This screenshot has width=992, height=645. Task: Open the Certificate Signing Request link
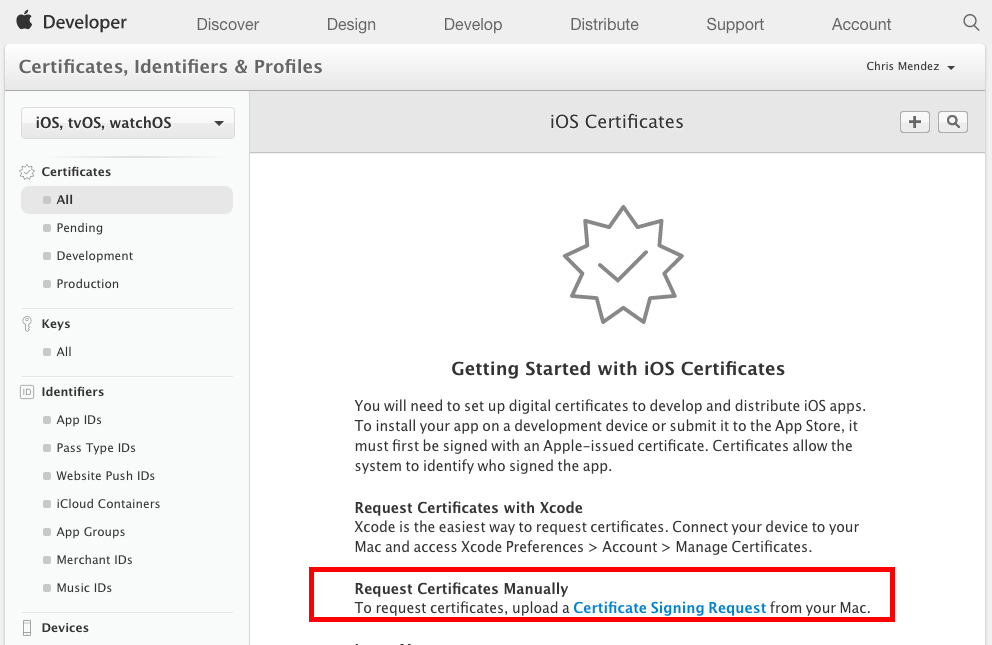point(668,608)
